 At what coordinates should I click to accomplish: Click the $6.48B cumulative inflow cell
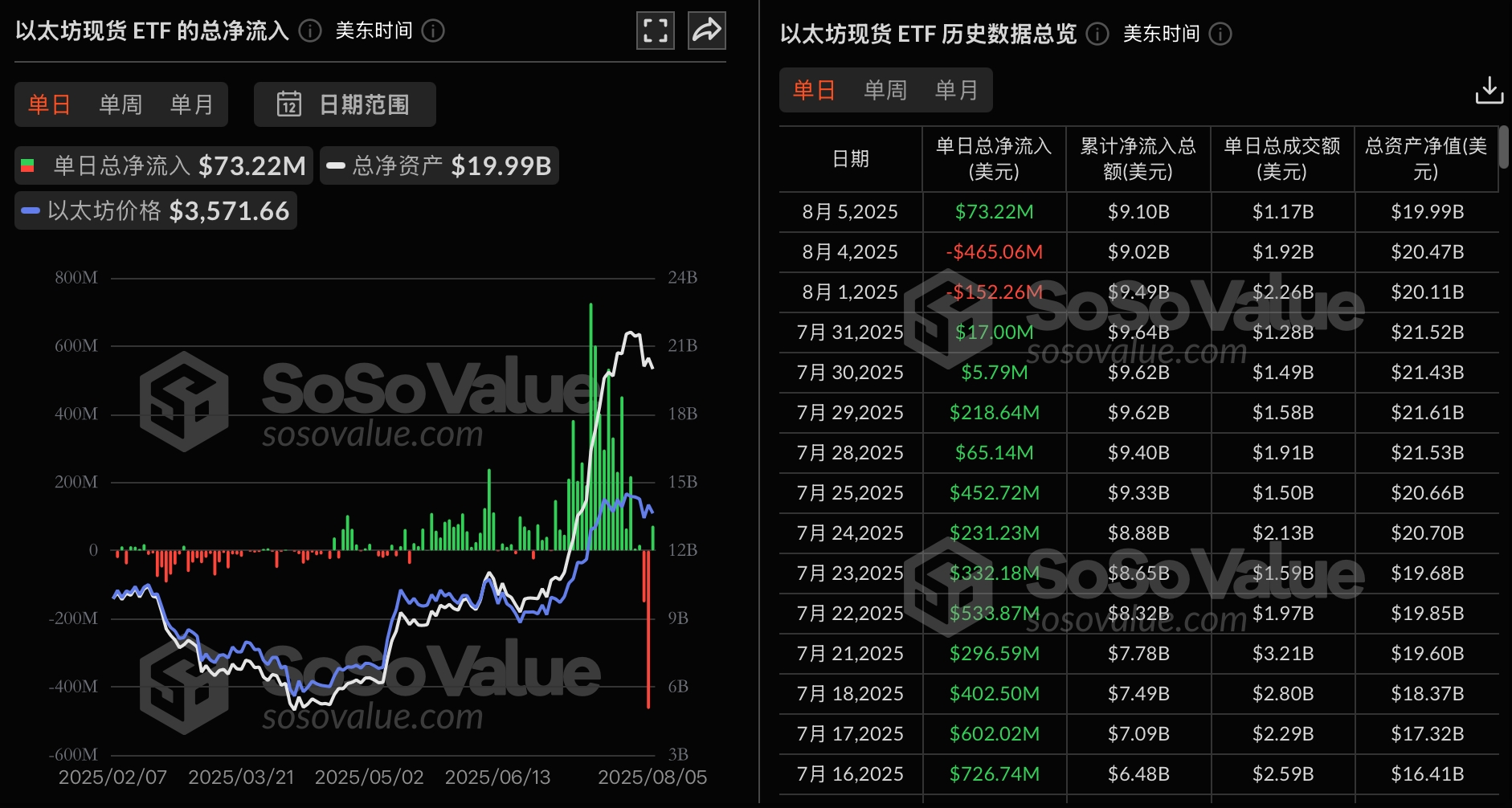1138,774
